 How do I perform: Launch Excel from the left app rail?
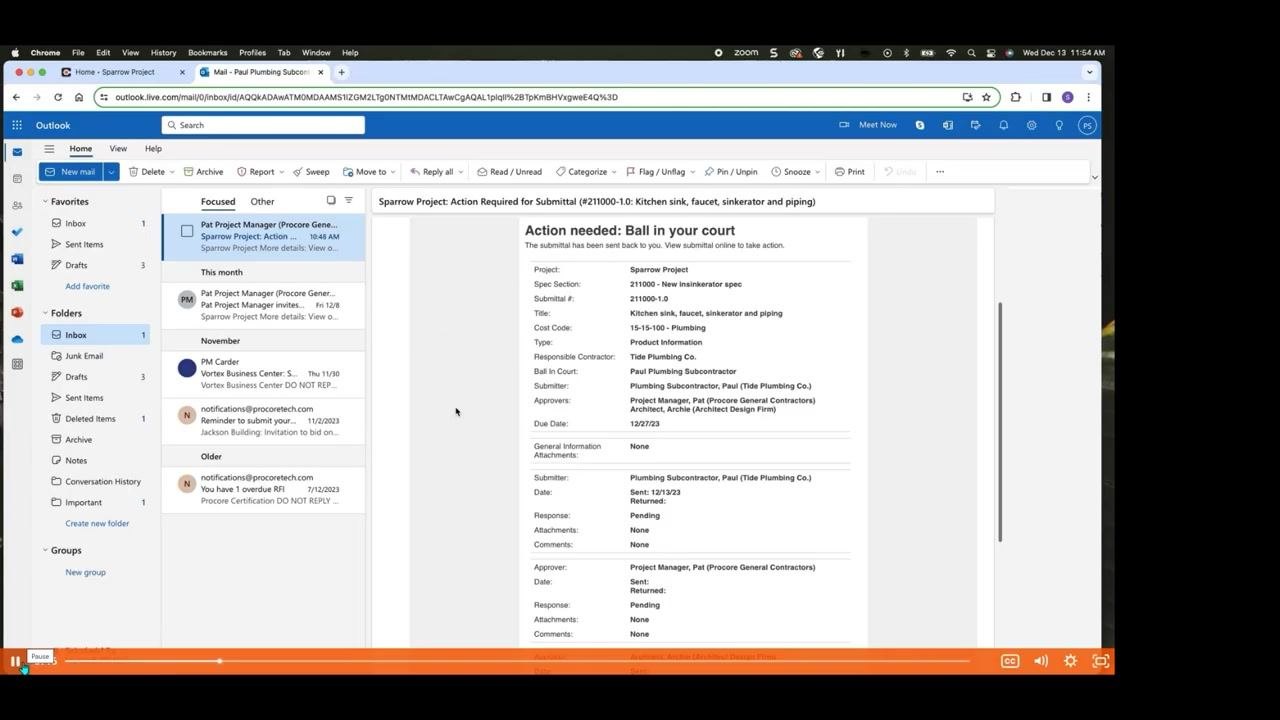point(17,286)
